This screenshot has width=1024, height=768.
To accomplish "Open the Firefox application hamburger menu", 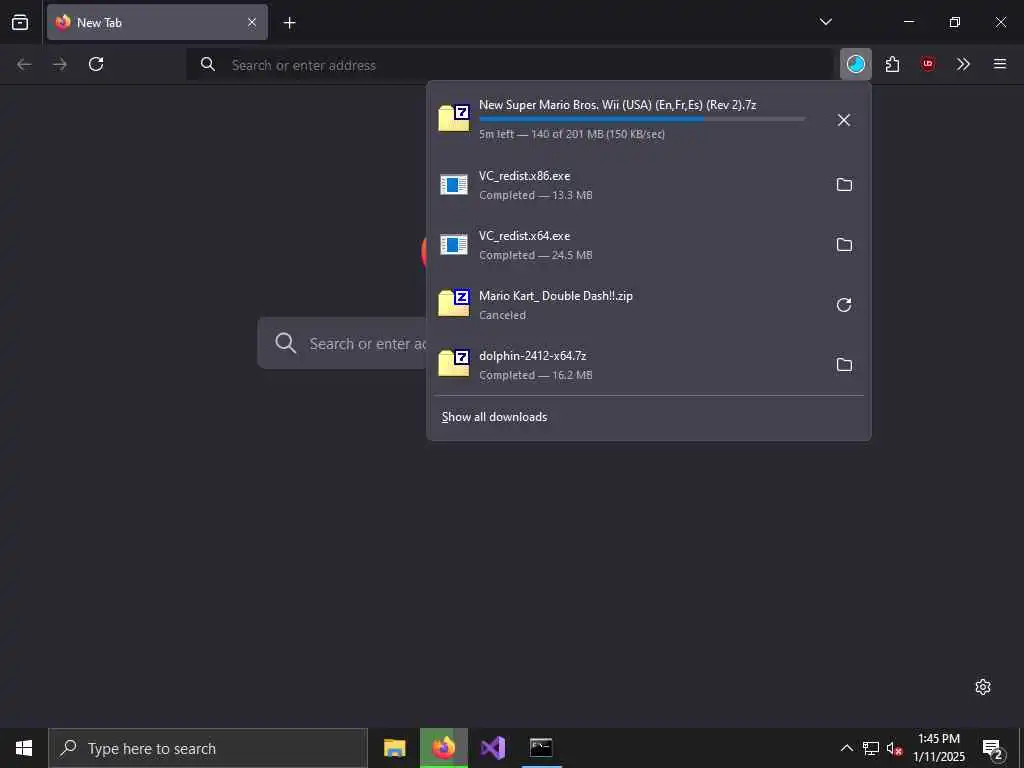I will 999,64.
